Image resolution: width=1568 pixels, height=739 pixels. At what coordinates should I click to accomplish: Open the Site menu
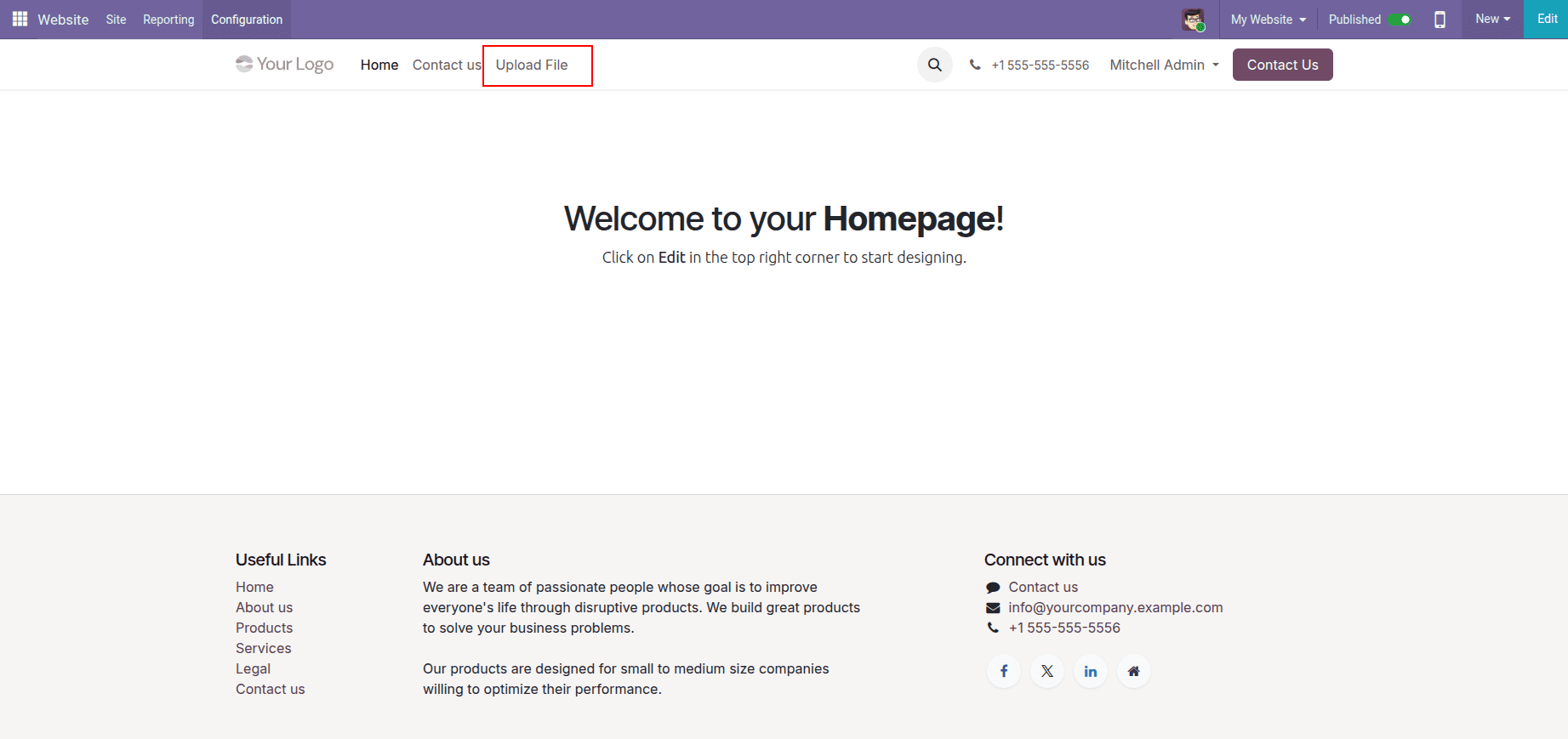tap(116, 20)
